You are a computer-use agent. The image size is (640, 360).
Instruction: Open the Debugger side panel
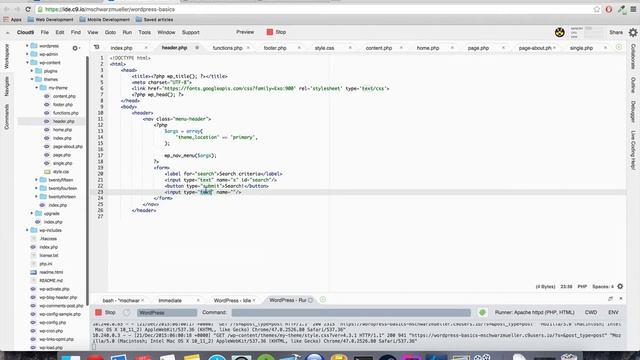[633, 111]
